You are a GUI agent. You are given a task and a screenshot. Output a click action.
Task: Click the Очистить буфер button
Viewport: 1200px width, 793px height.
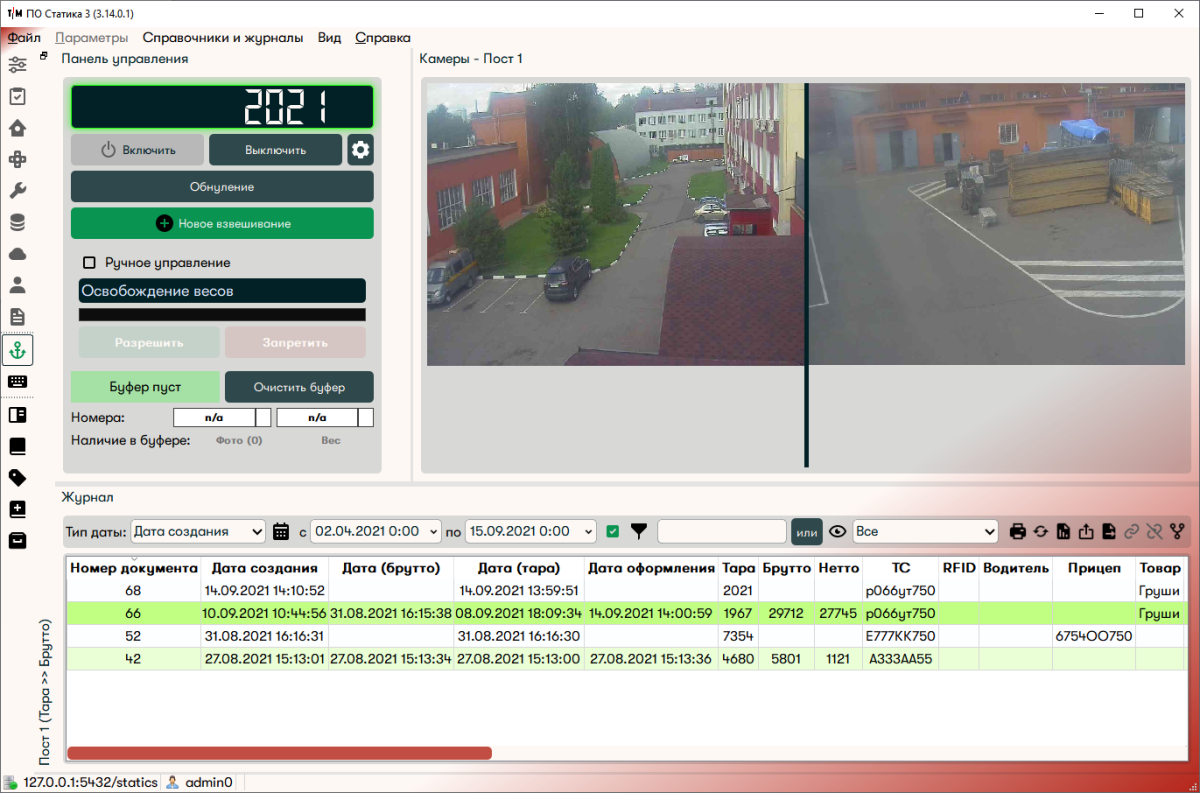(x=299, y=387)
